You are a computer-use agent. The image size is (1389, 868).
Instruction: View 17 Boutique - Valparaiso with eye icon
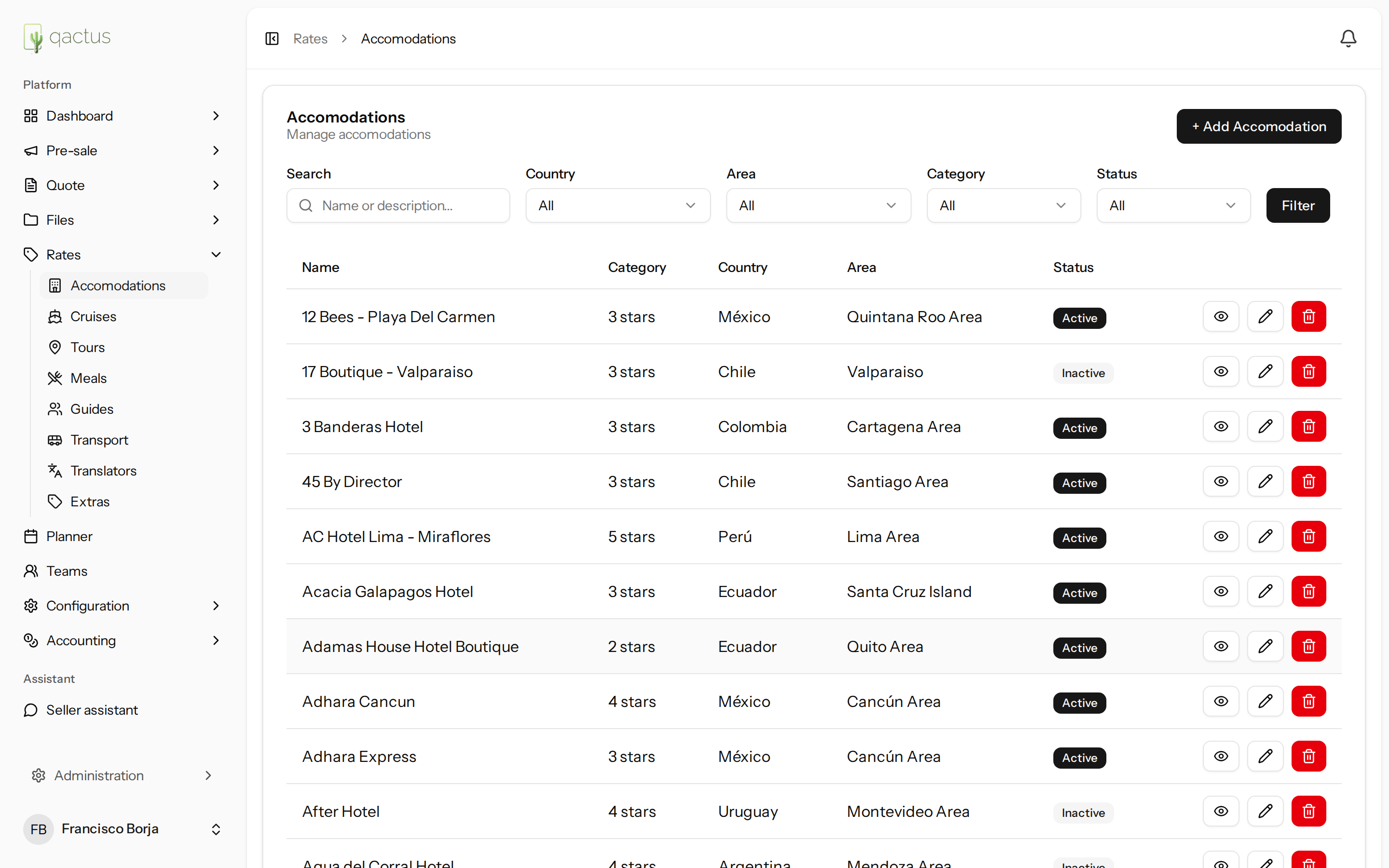coord(1221,371)
